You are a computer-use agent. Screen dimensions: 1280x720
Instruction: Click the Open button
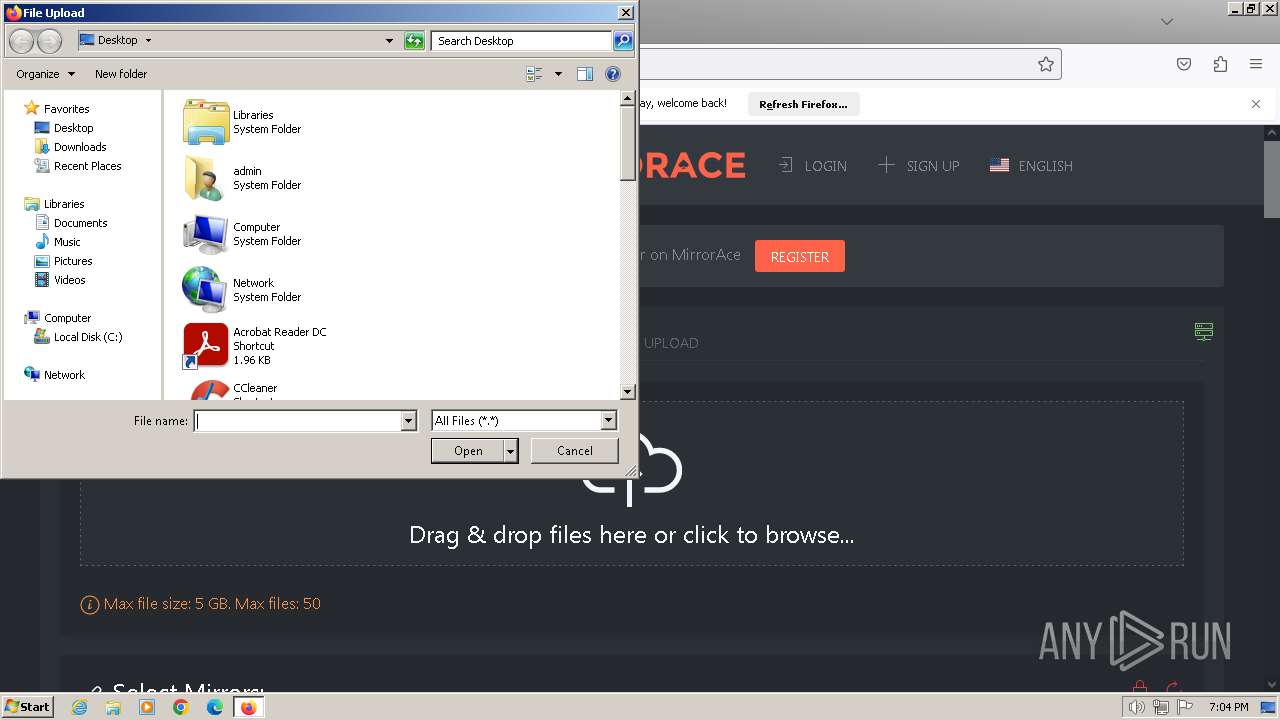coord(468,451)
